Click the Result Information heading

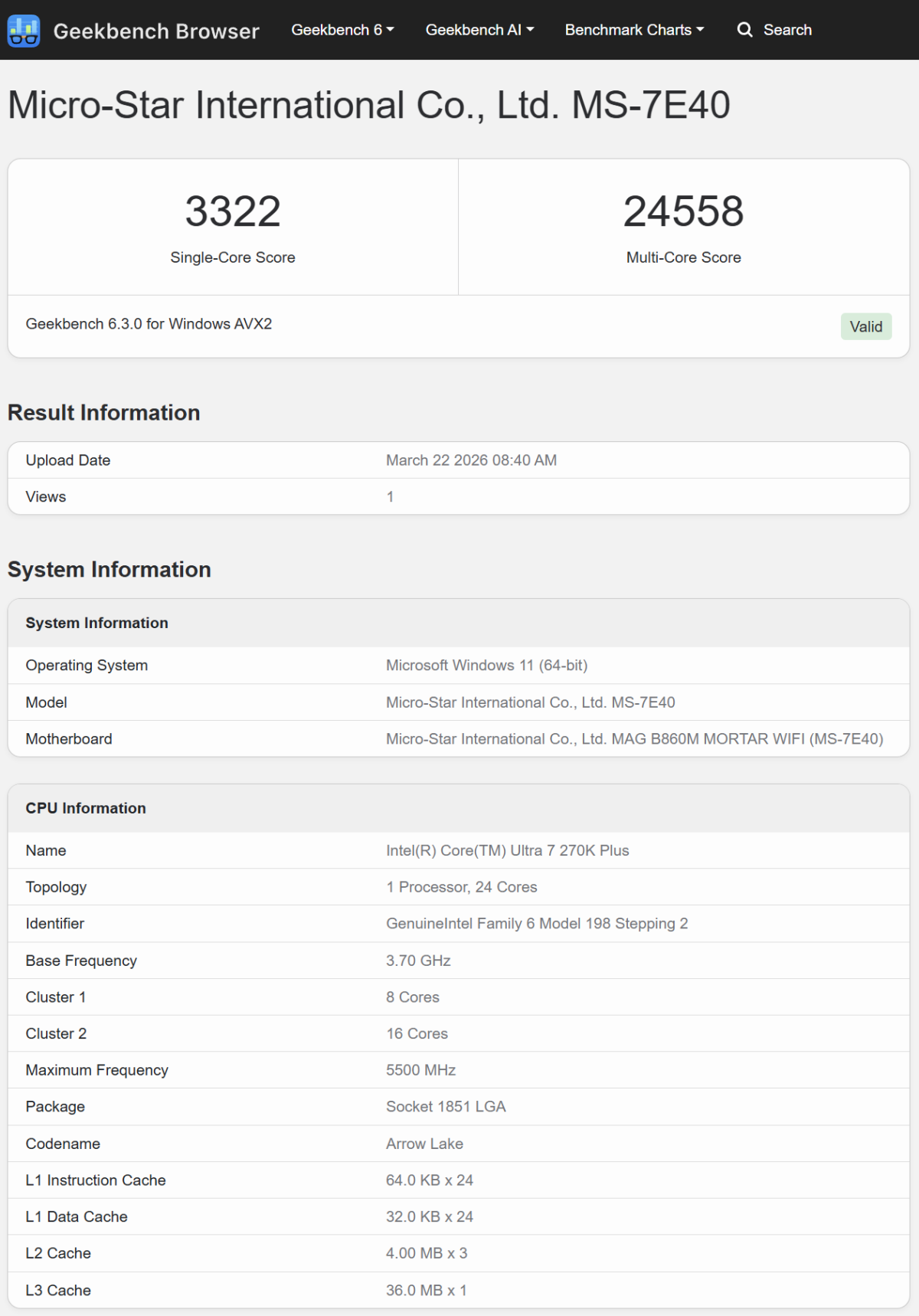pyautogui.click(x=104, y=413)
